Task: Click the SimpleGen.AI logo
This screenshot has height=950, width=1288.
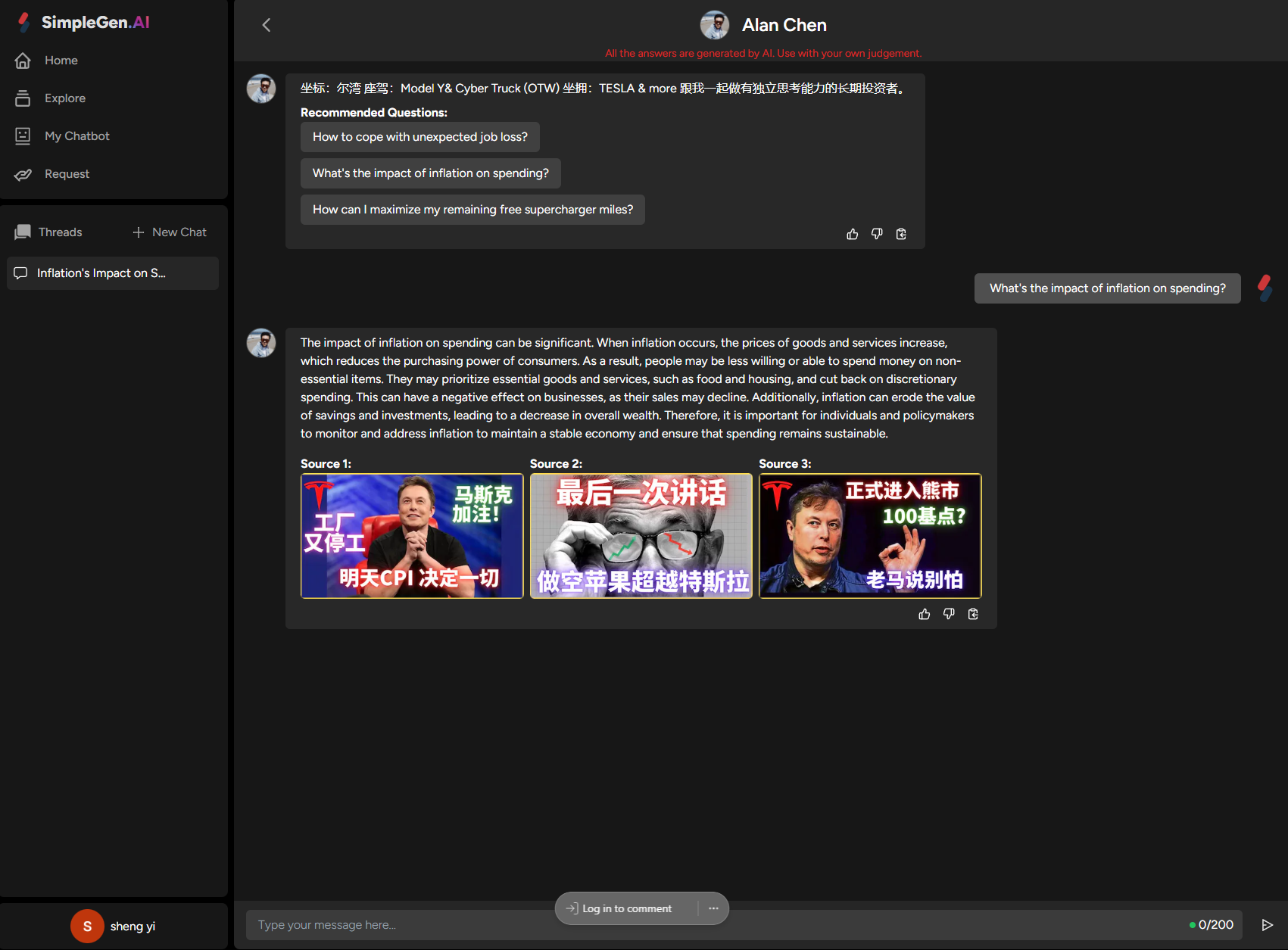Action: (84, 23)
